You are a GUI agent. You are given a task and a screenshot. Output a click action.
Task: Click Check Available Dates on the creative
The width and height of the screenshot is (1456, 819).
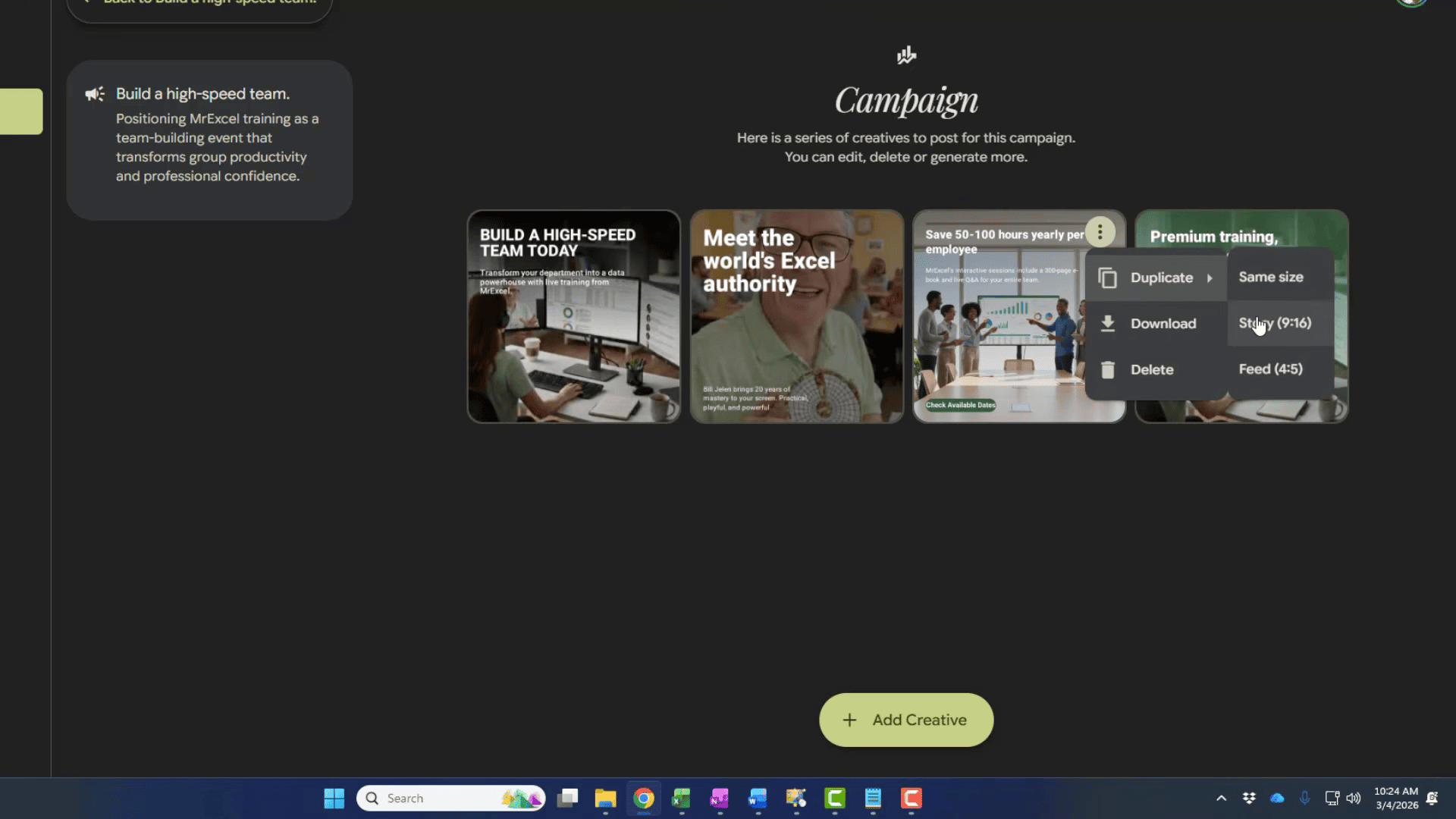[x=960, y=405]
